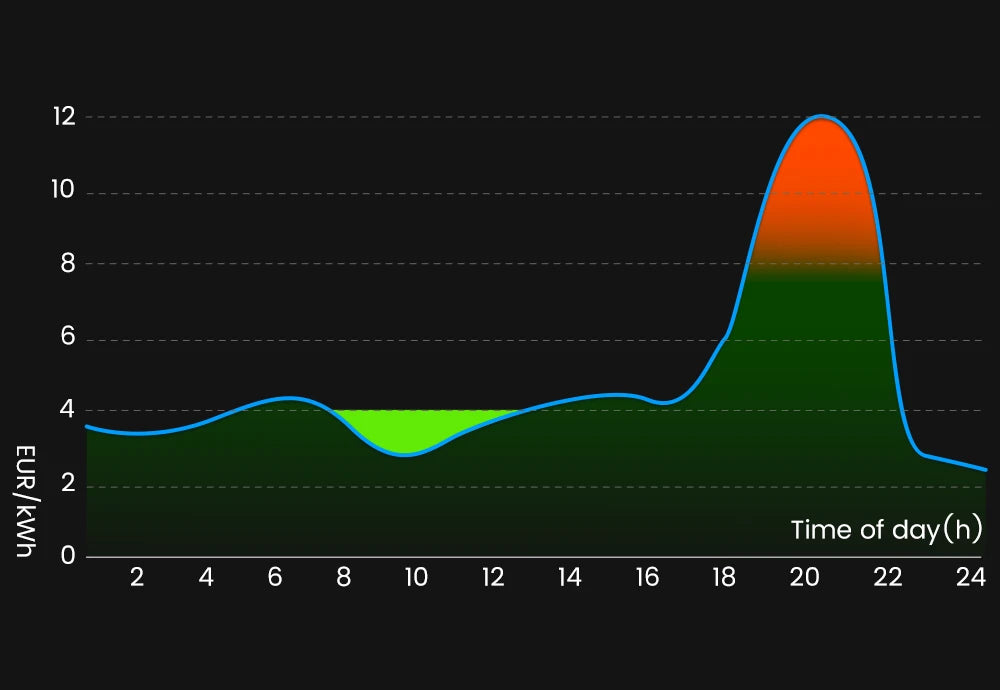Pick the 22 hour tick label

(x=888, y=577)
